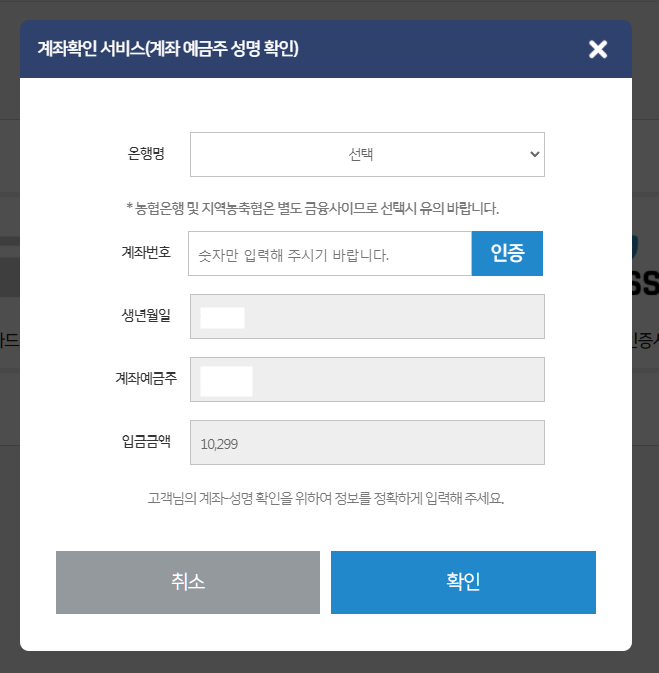Cancel with the gray 취소 button
This screenshot has height=673, width=659.
pos(188,582)
